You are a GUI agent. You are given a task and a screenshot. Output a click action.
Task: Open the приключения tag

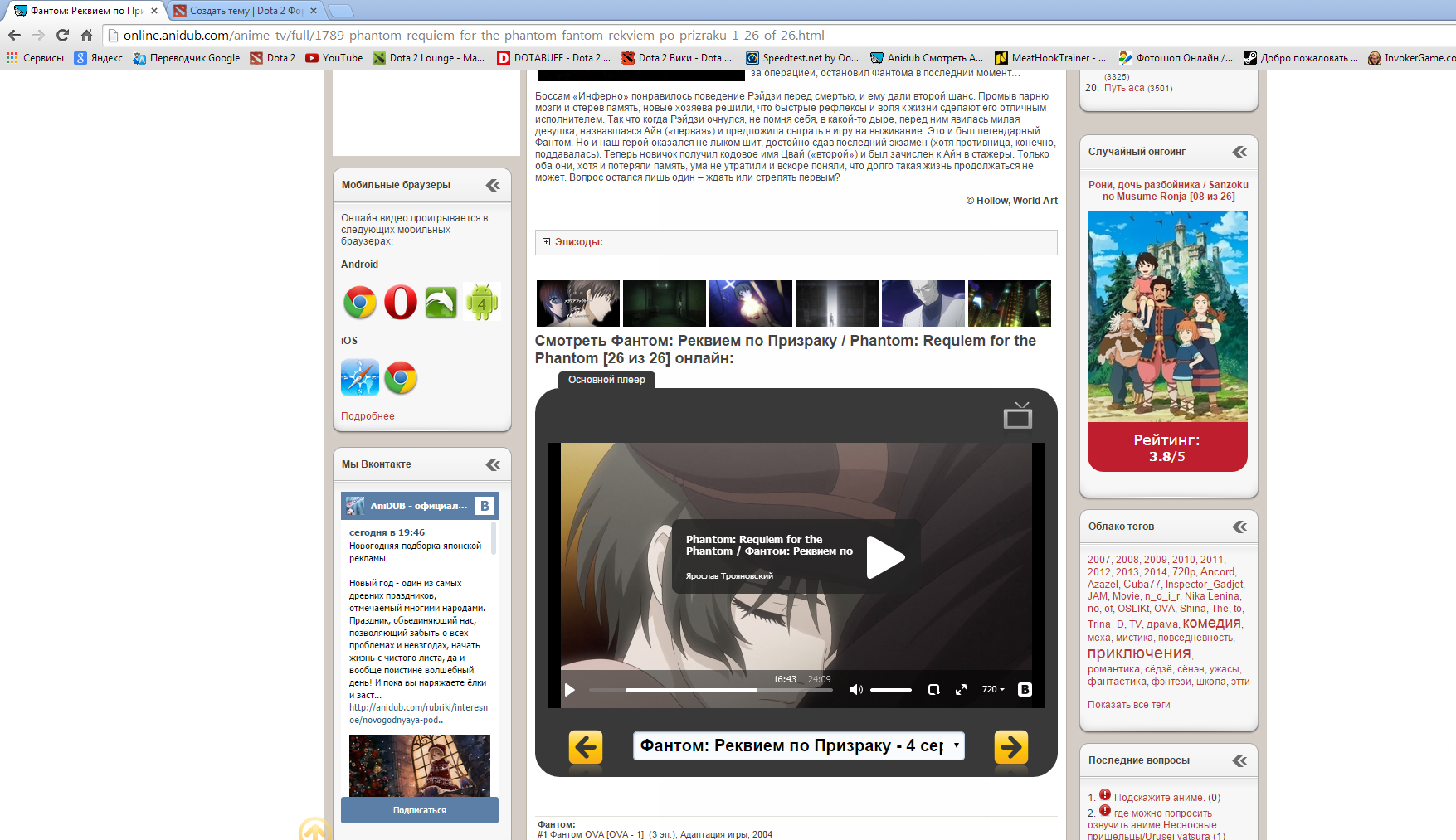pyautogui.click(x=1139, y=653)
